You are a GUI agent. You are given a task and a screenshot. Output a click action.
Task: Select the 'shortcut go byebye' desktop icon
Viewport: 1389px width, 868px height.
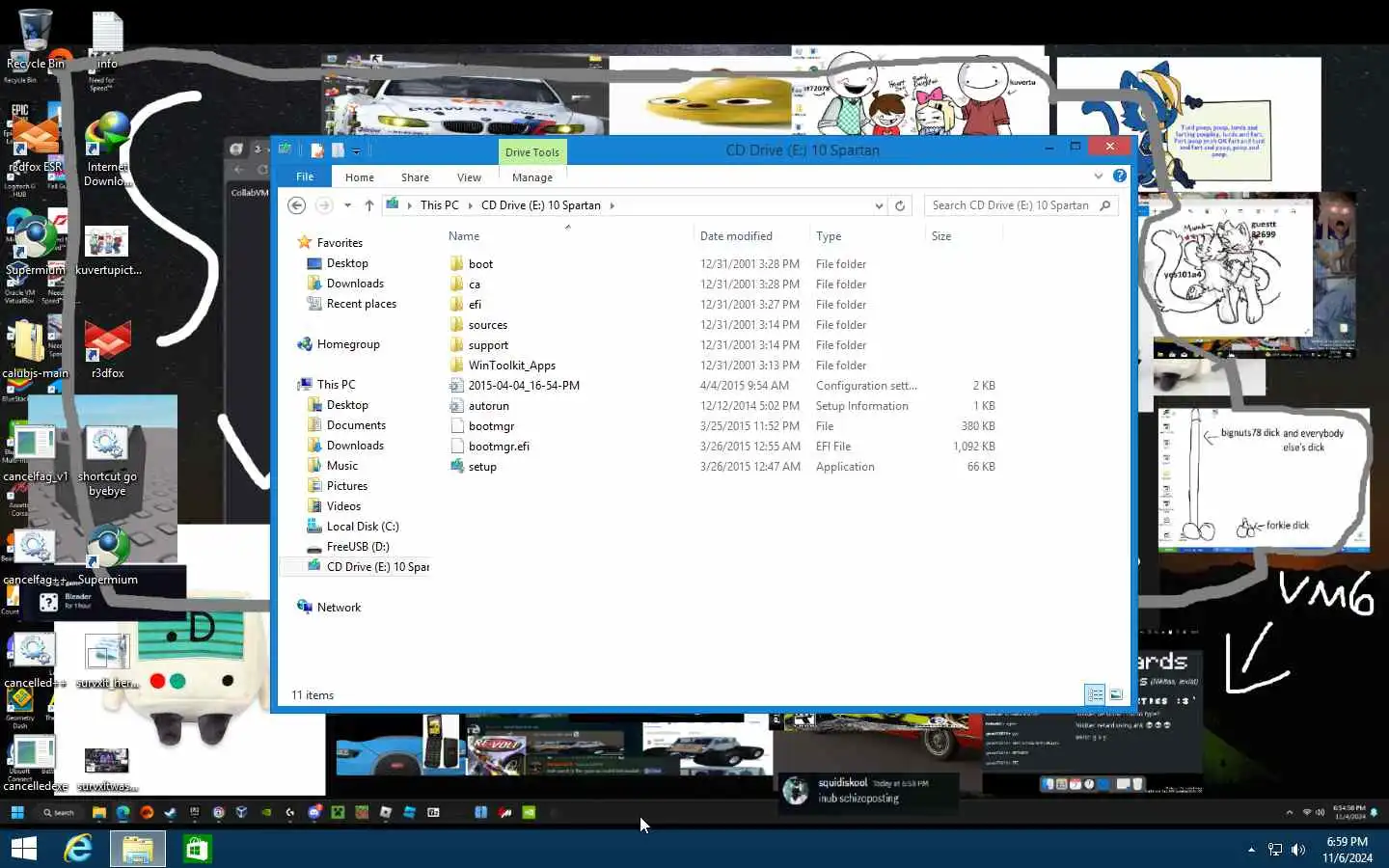point(107,461)
